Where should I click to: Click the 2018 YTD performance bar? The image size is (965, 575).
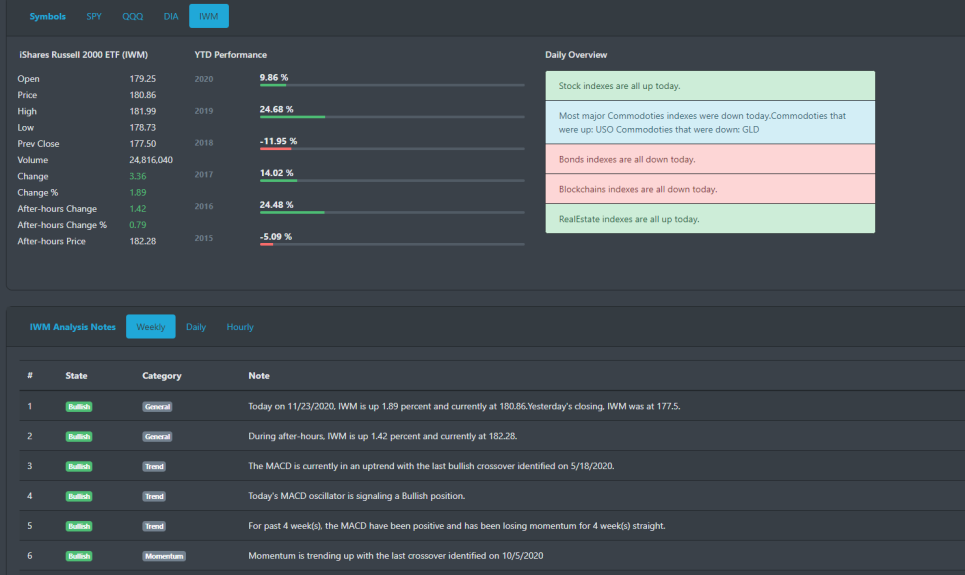[x=392, y=149]
